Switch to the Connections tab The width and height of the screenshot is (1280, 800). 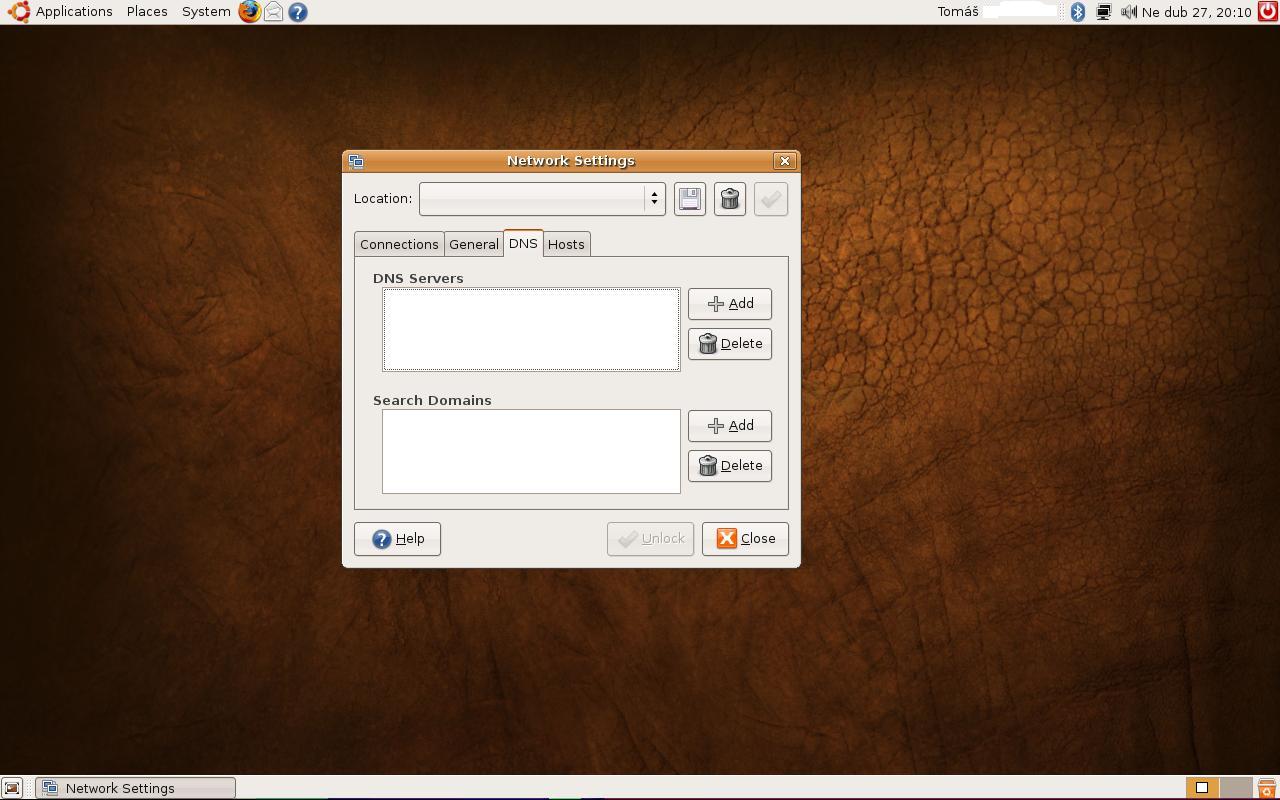pyautogui.click(x=399, y=244)
